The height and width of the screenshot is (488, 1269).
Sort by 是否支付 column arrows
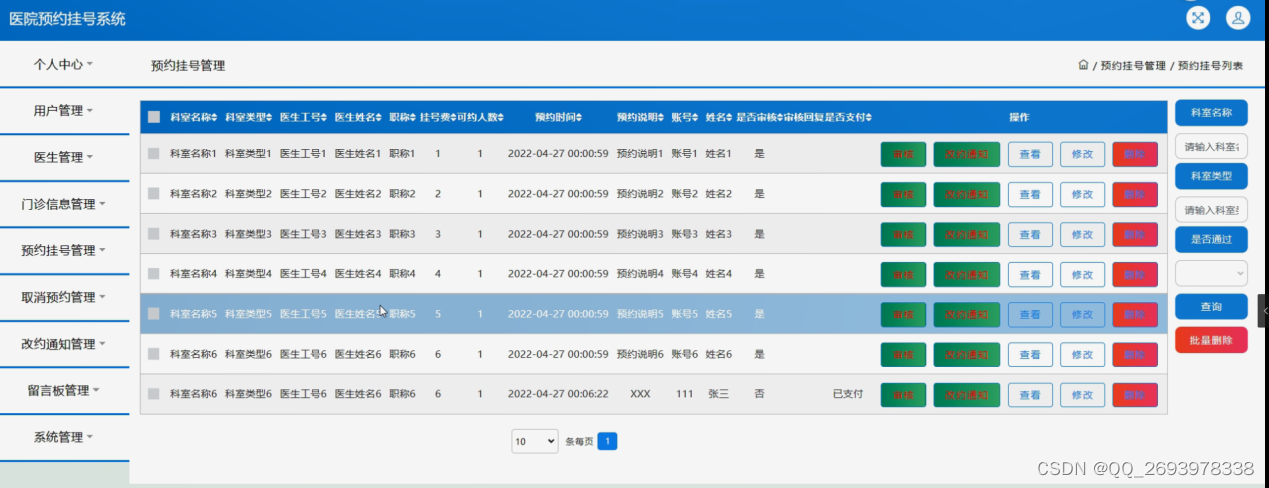869,117
